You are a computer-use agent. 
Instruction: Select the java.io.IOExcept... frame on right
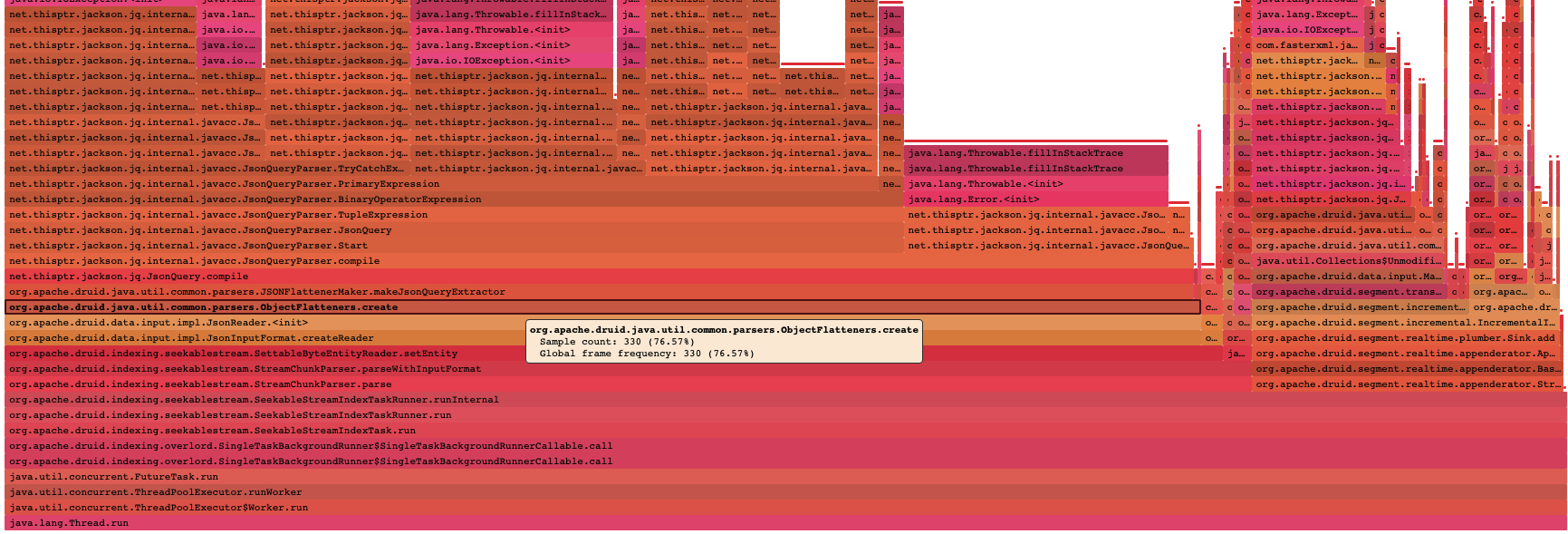pos(1308,30)
